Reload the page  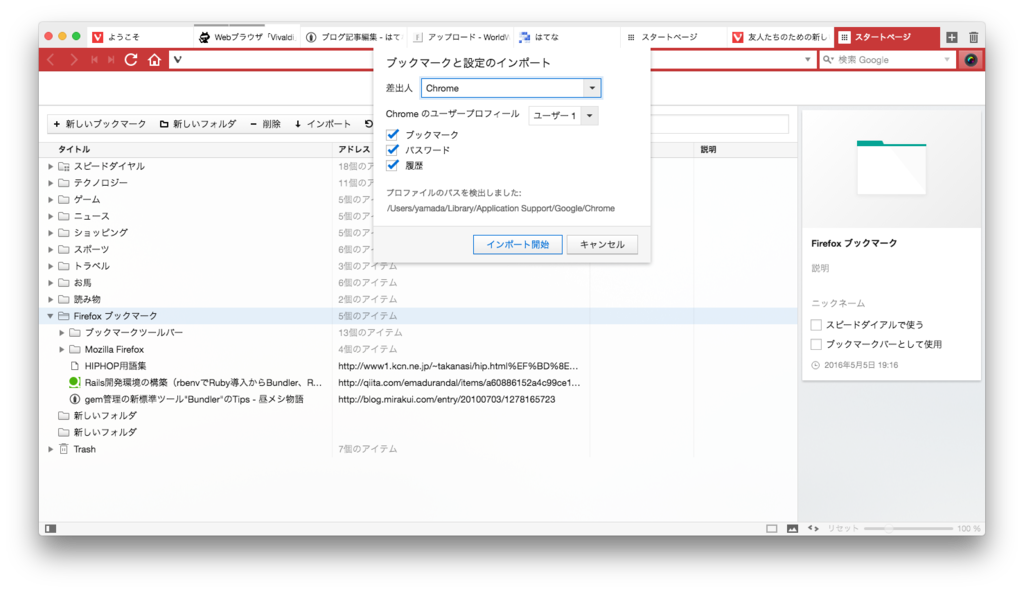[x=131, y=60]
